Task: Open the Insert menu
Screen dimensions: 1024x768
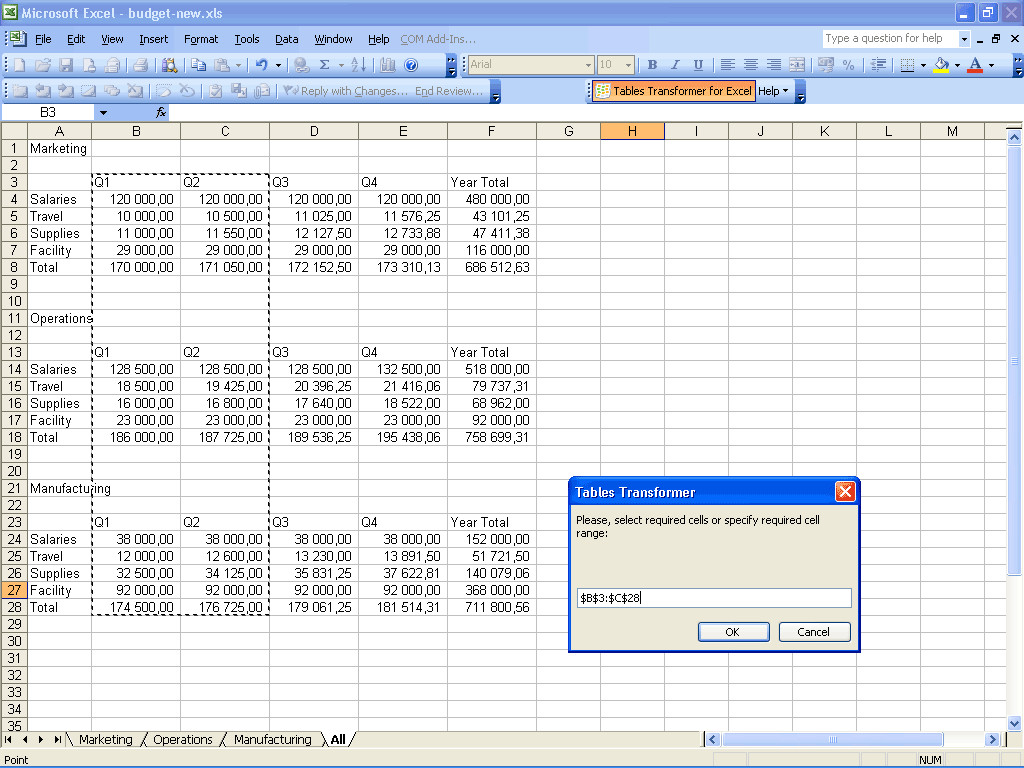Action: tap(153, 39)
